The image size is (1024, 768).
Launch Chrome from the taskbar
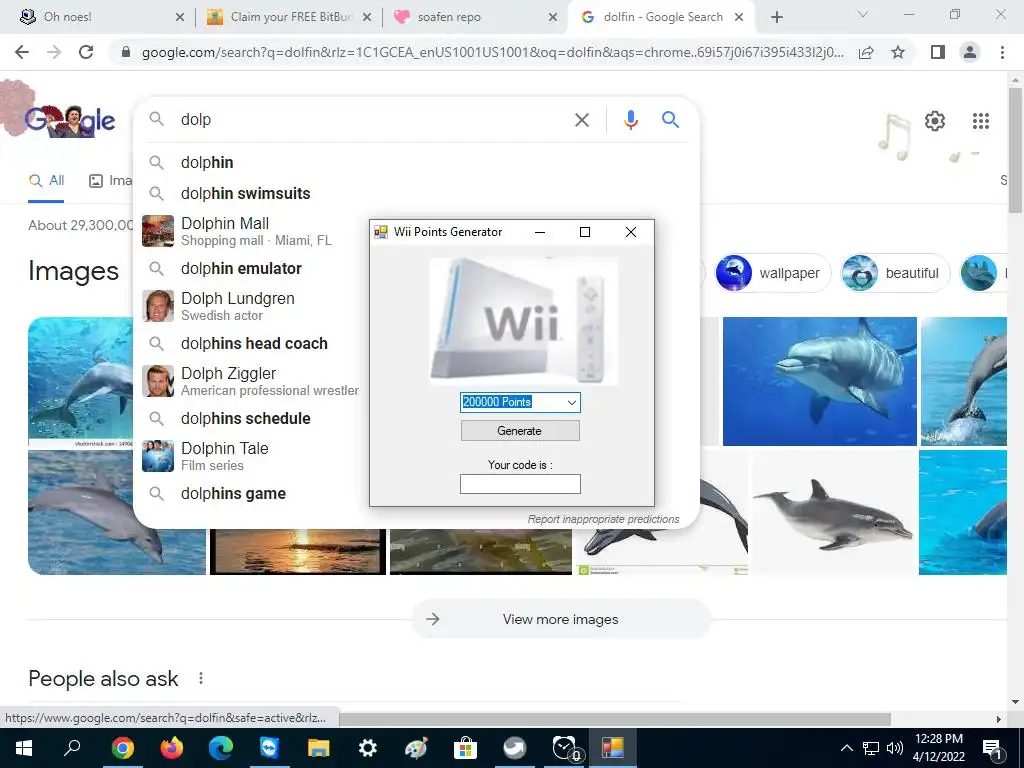click(122, 748)
